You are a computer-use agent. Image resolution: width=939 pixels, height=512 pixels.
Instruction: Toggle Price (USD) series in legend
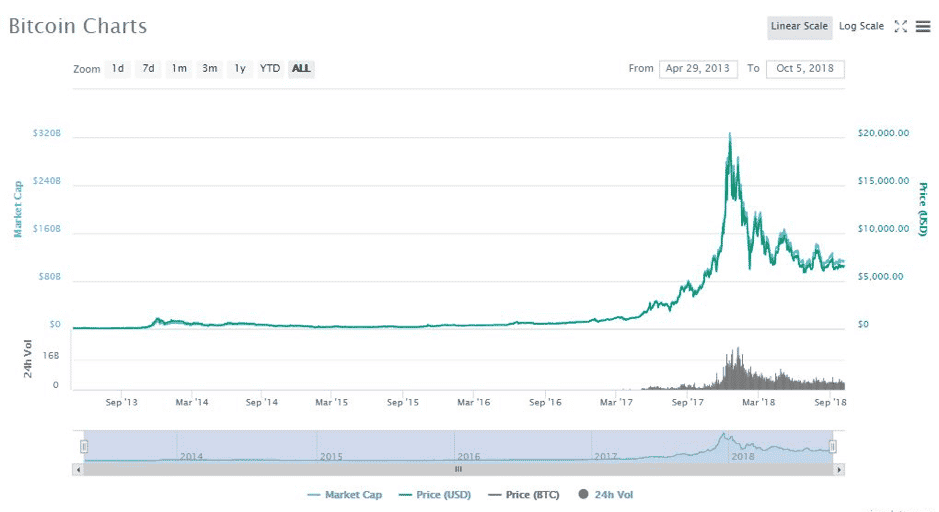[435, 495]
